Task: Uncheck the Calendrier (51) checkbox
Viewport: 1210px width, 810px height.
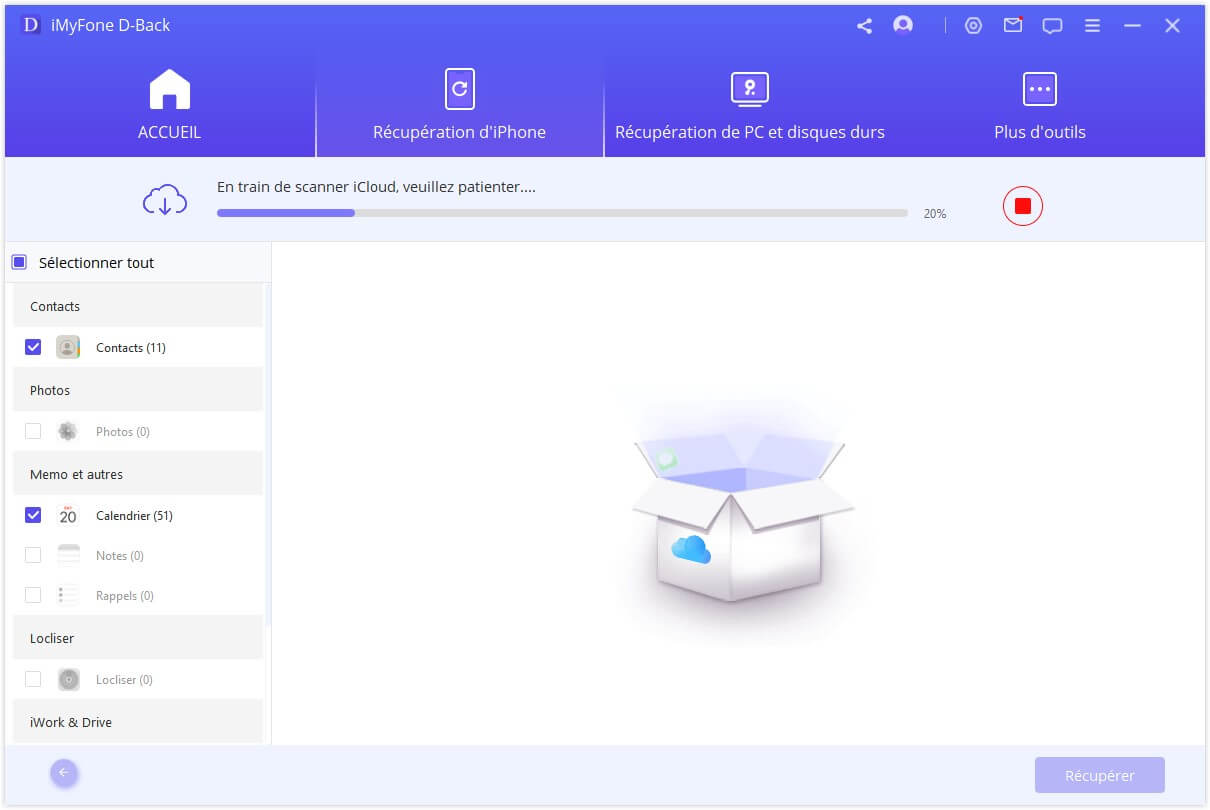Action: click(33, 515)
